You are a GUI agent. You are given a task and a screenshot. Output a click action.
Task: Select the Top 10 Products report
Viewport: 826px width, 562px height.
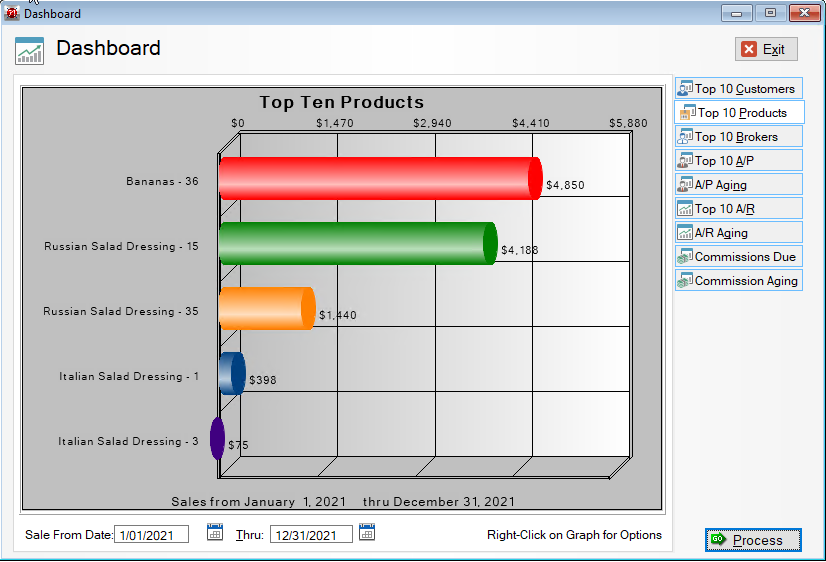pos(739,112)
